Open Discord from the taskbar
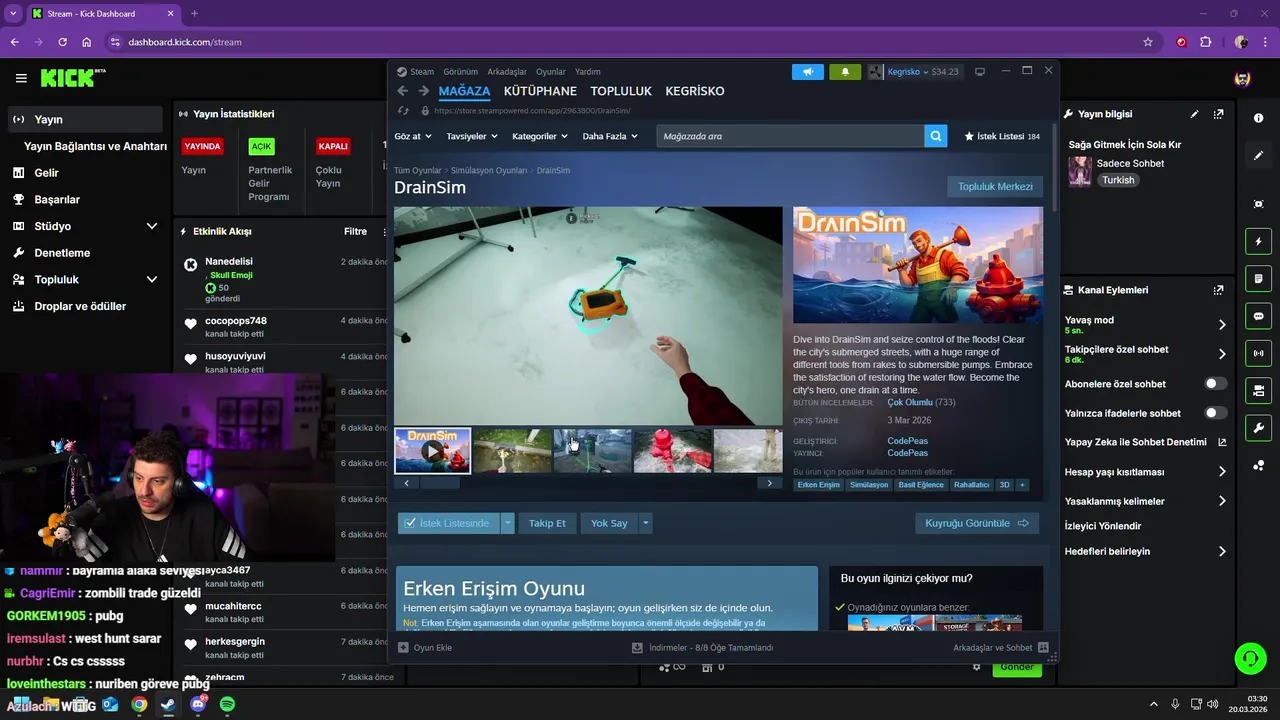 198,704
